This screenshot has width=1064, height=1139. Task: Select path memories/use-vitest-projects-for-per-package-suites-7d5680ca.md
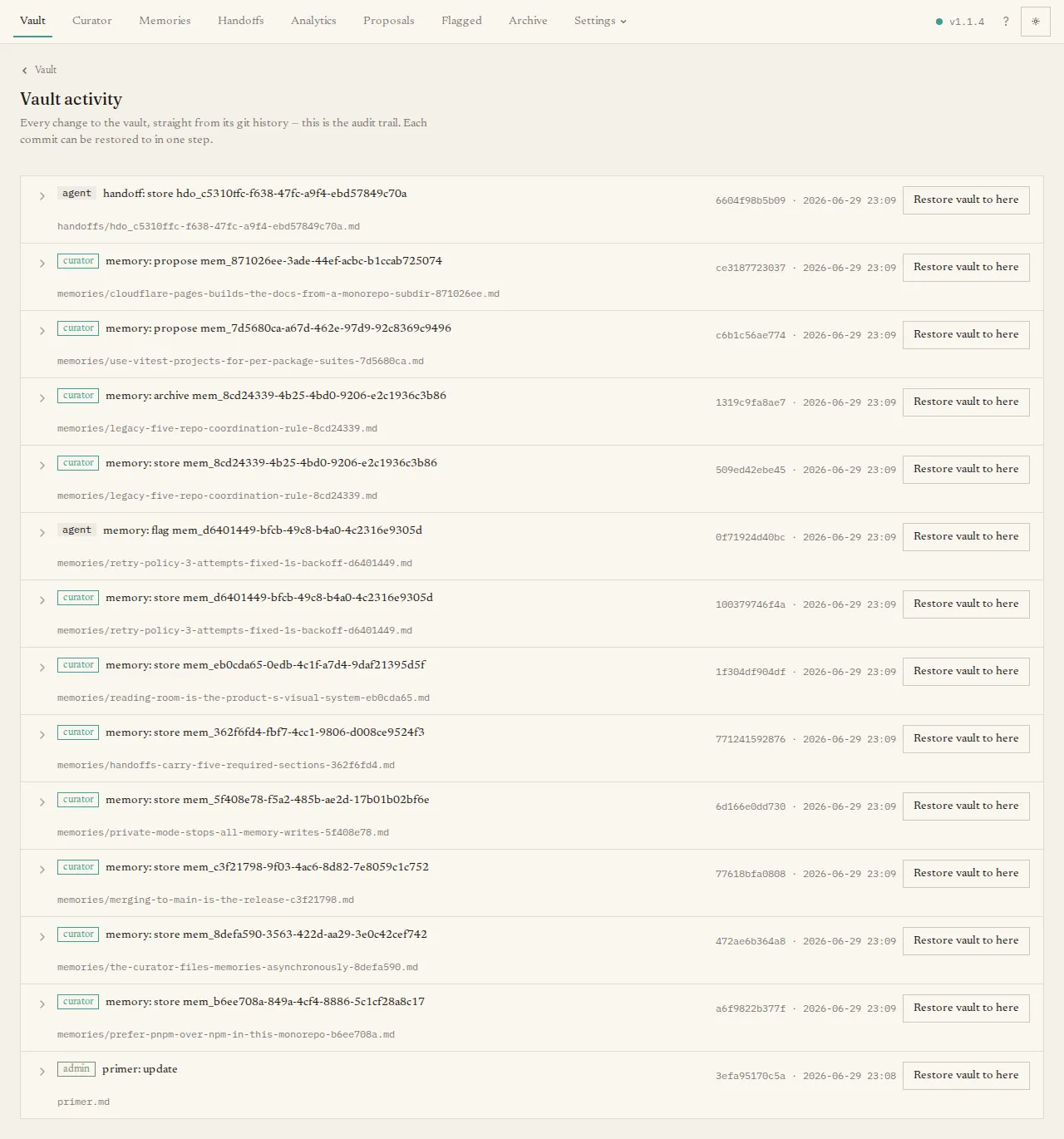[x=240, y=362]
